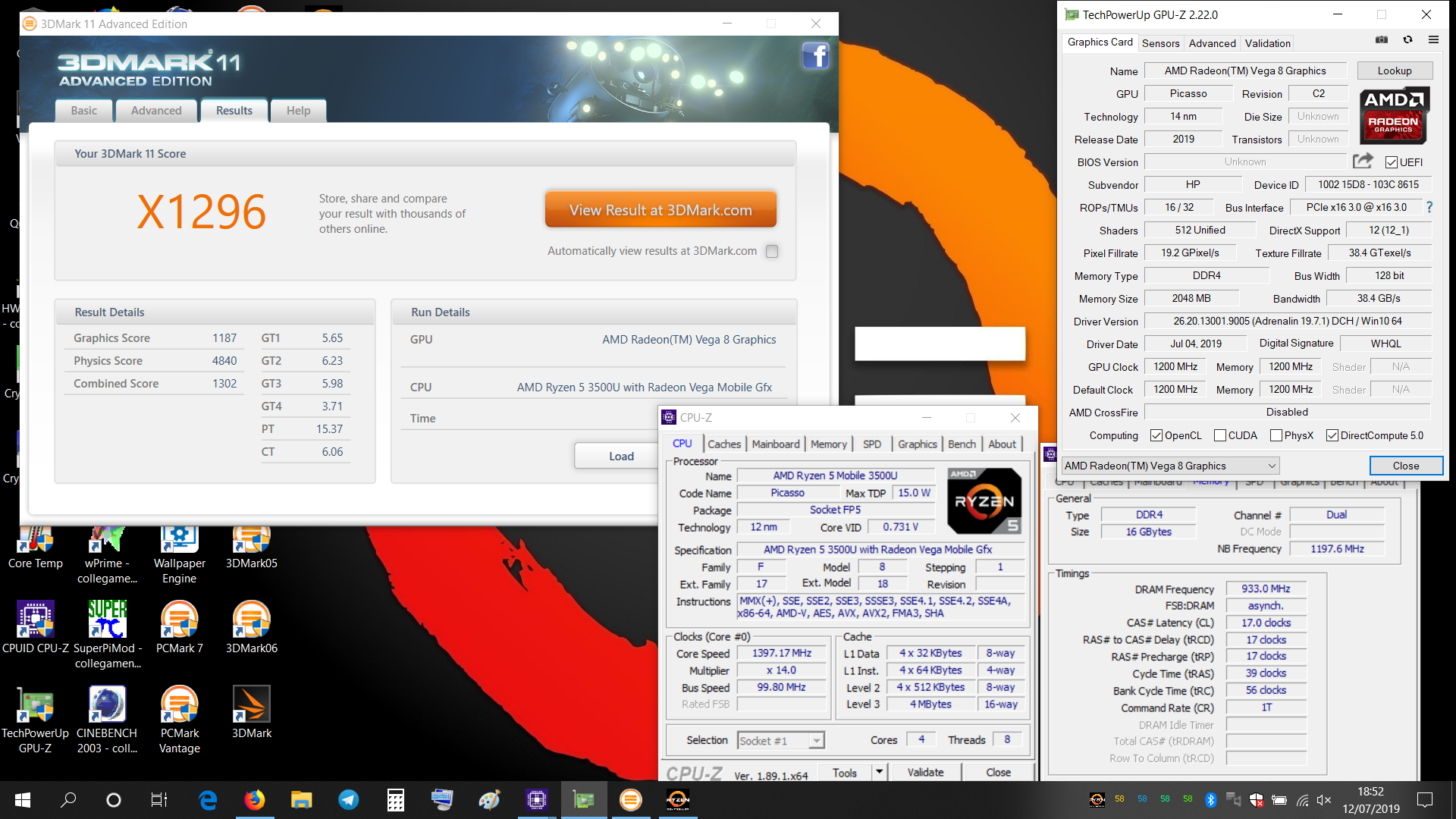Viewport: 1456px width, 819px height.
Task: Open Telegram from the taskbar
Action: (349, 800)
